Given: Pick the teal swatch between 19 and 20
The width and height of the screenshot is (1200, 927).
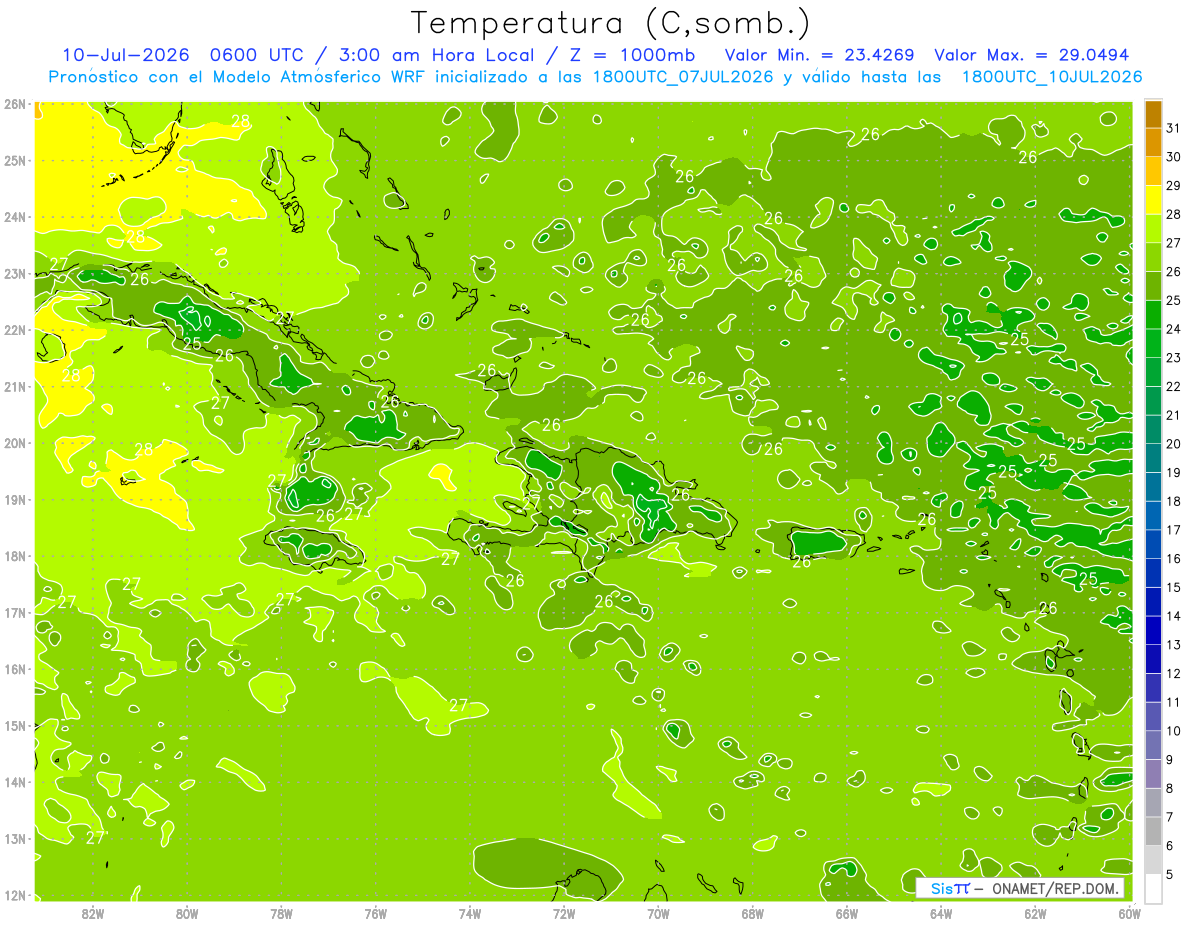Looking at the screenshot, I should tap(1153, 458).
